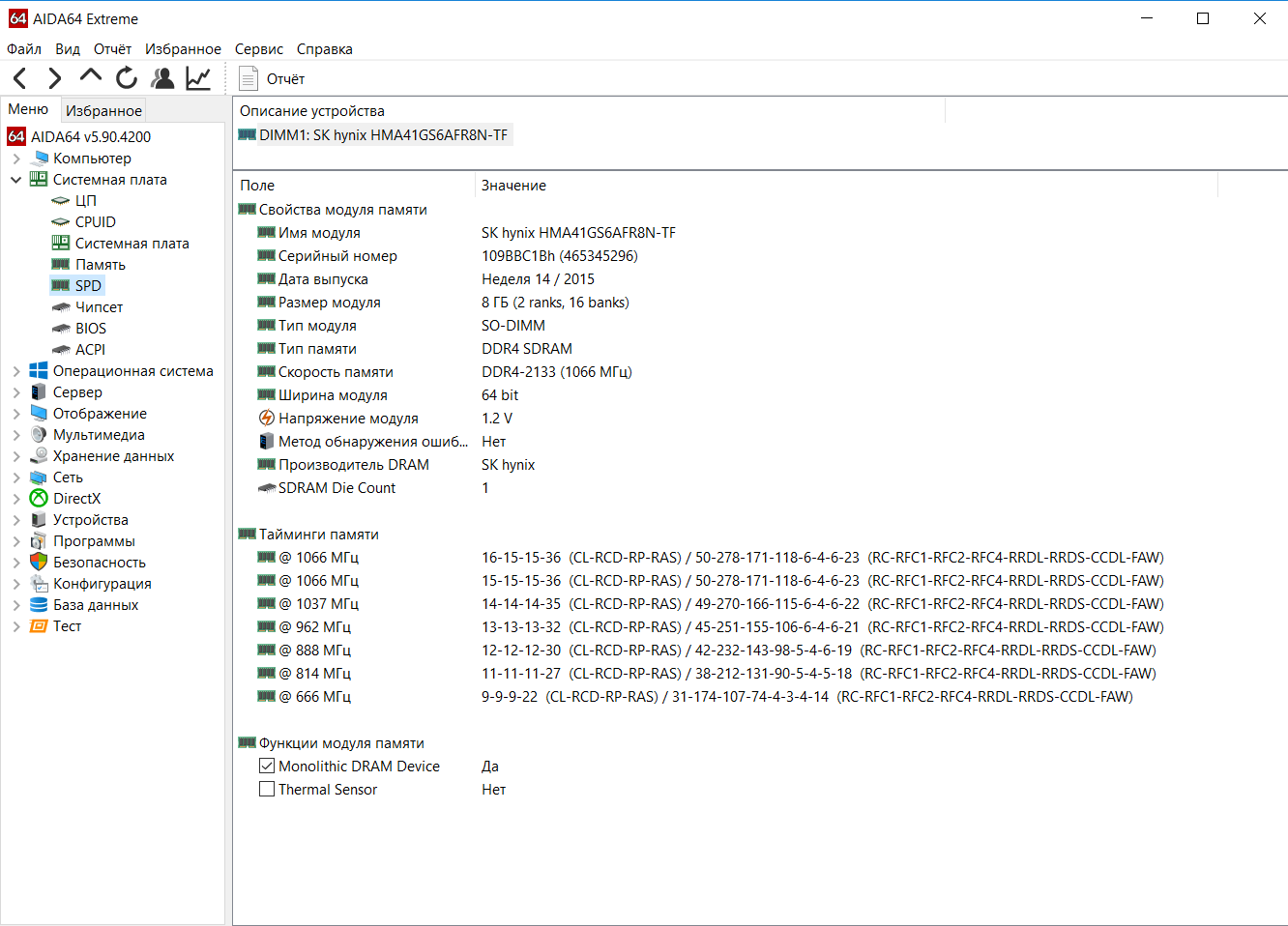Expand the Мультимедиа tree node
Viewport: 1288px width, 926px height.
click(16, 435)
